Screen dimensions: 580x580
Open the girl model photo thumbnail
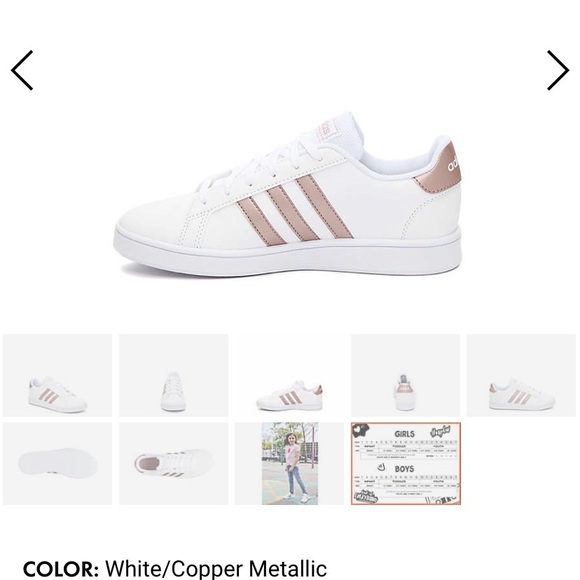pyautogui.click(x=289, y=464)
